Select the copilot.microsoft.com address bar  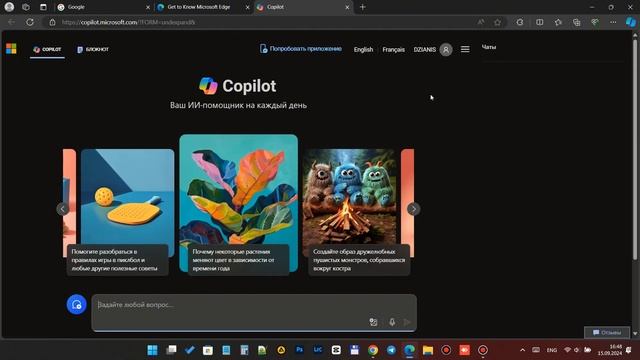(261, 22)
